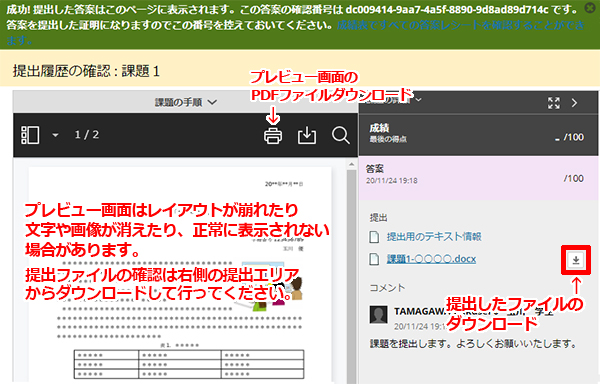Screen dimensions: 600x384
Task: Collapse grading panel with right chevron
Action: pyautogui.click(x=574, y=103)
